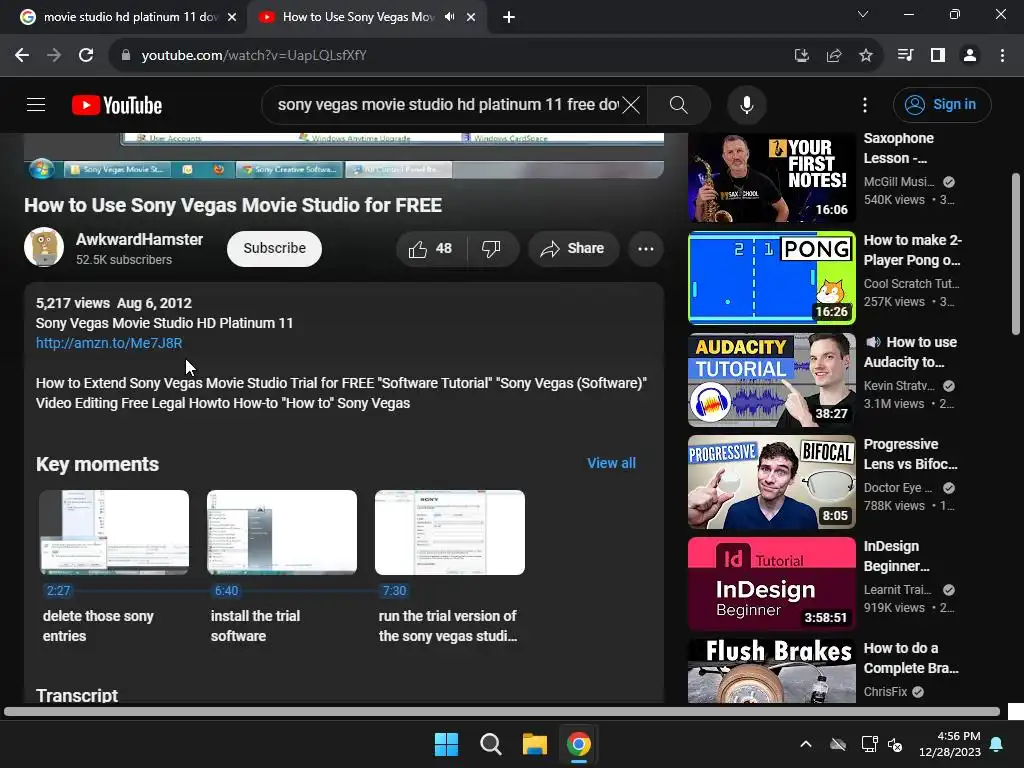Open the 2-Player Pong video thumbnail
The width and height of the screenshot is (1024, 768).
(772, 278)
